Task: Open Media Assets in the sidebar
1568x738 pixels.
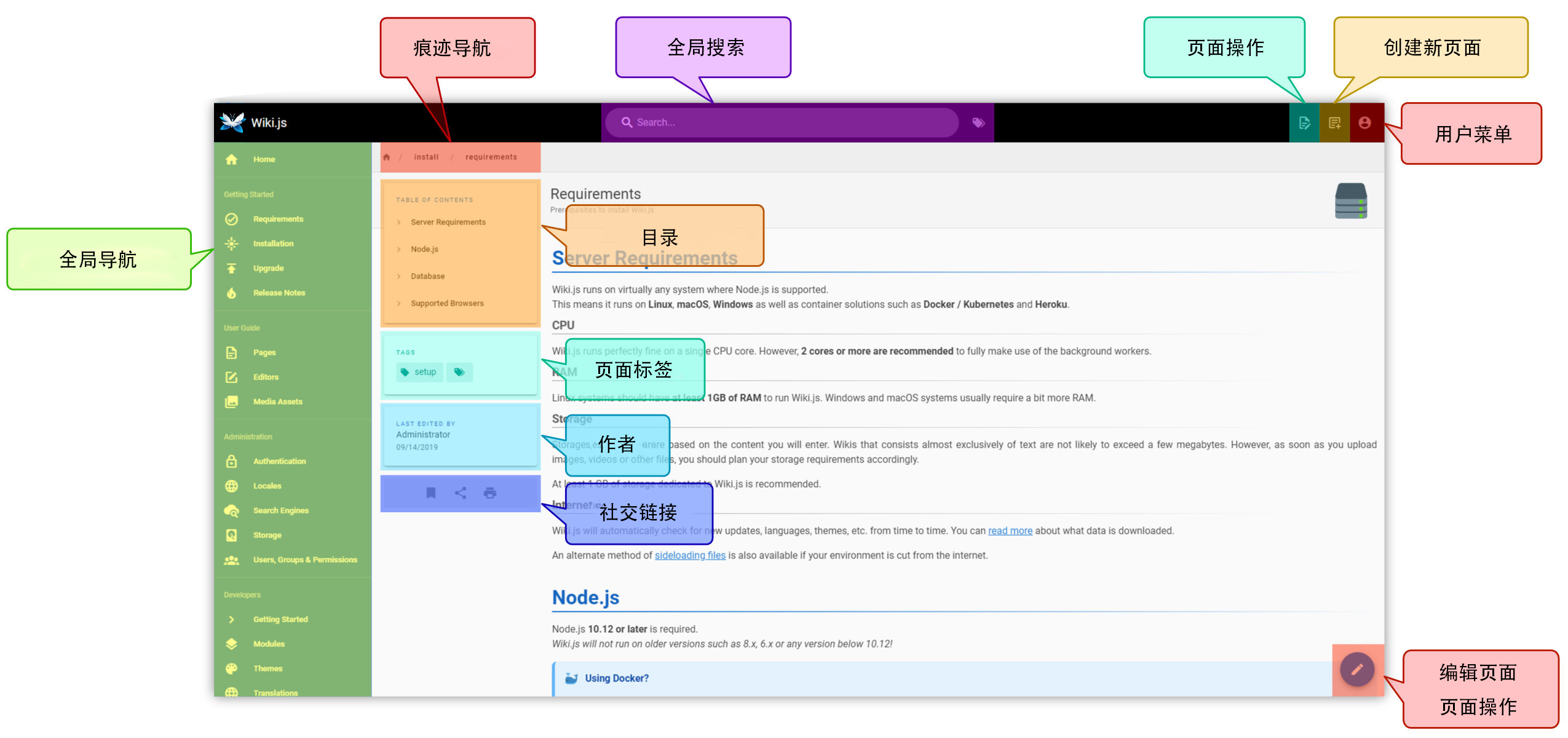Action: click(277, 402)
